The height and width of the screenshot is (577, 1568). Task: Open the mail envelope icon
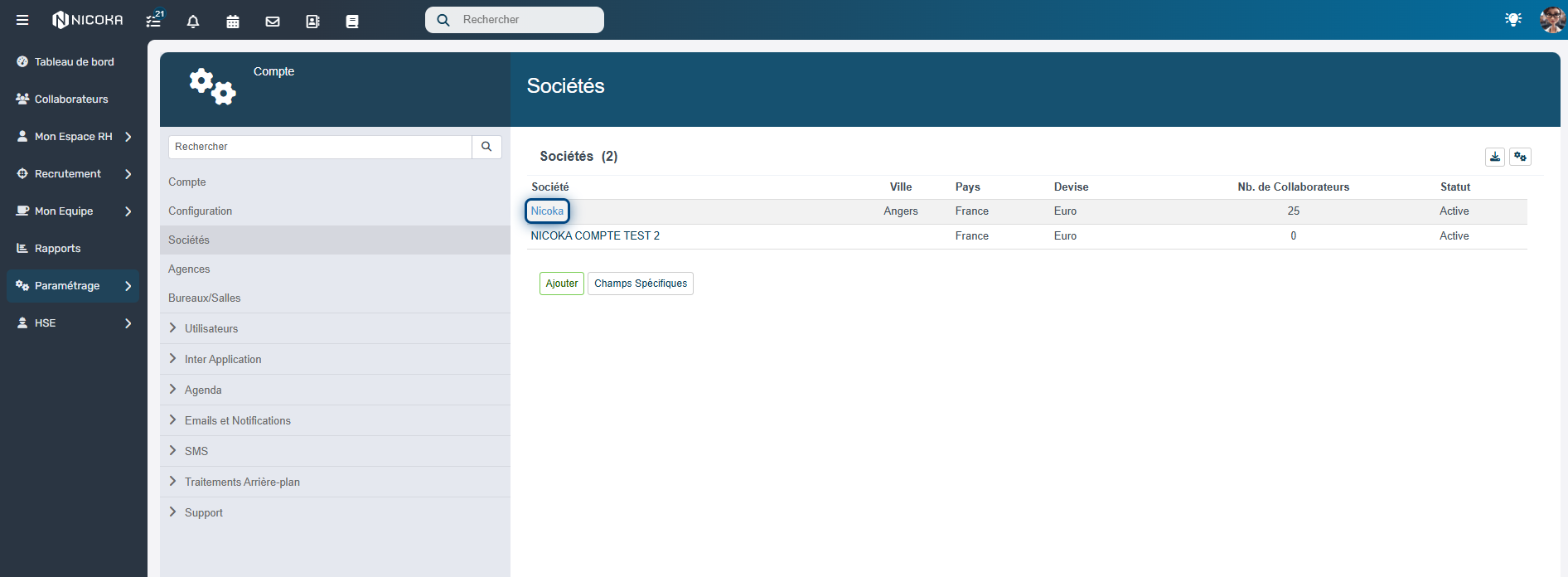273,22
